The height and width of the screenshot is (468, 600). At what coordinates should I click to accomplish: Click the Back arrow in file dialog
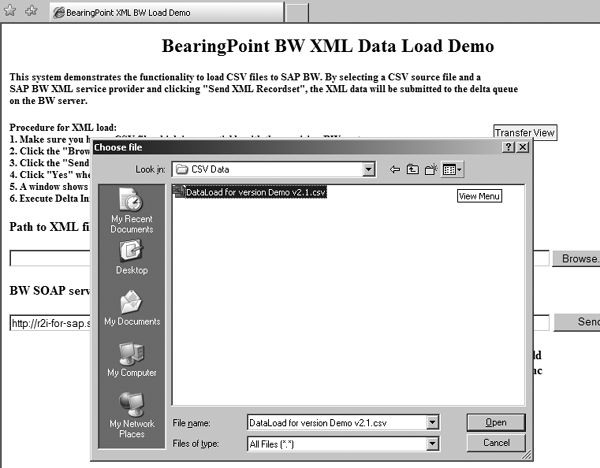[395, 170]
